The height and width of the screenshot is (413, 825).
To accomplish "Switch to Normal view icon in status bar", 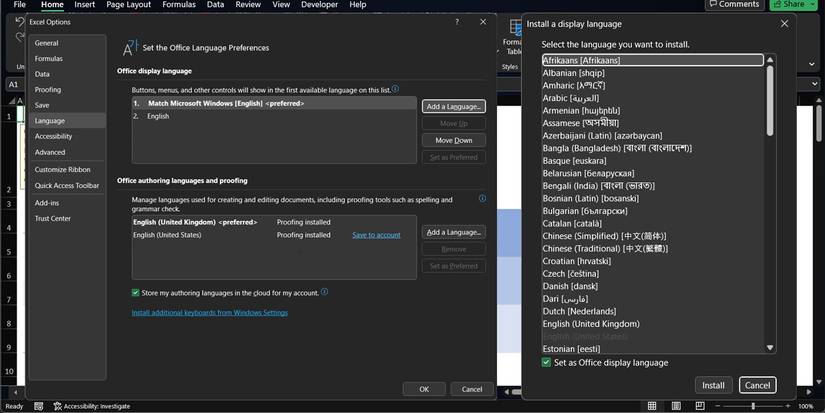I will point(652,406).
